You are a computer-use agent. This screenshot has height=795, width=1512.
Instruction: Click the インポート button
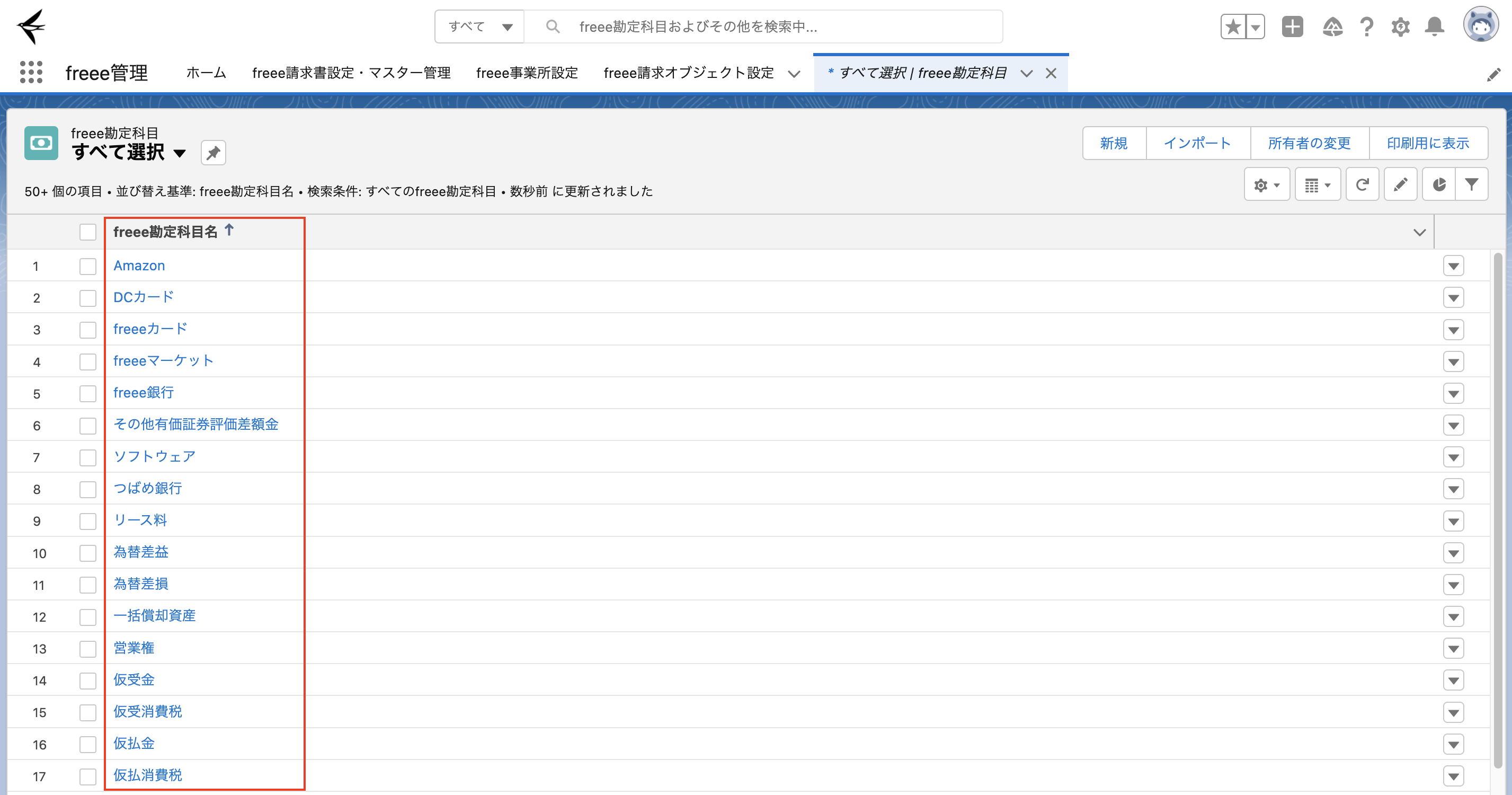tap(1197, 143)
